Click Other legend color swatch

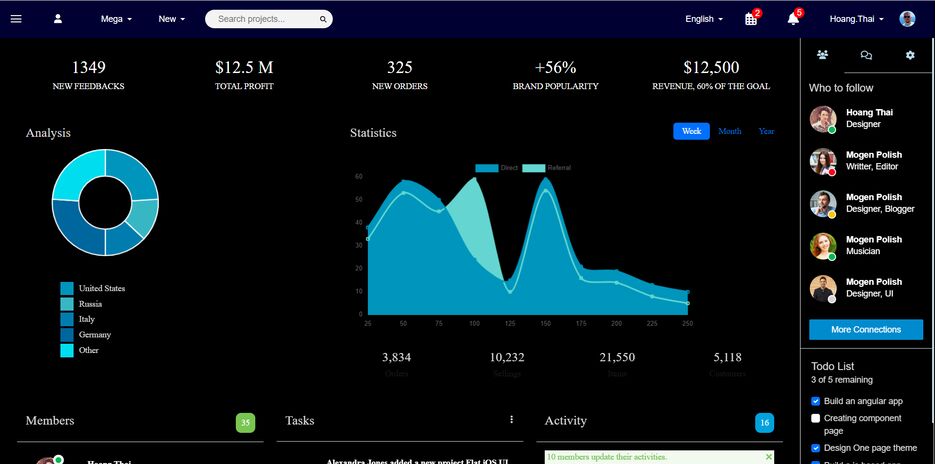67,351
